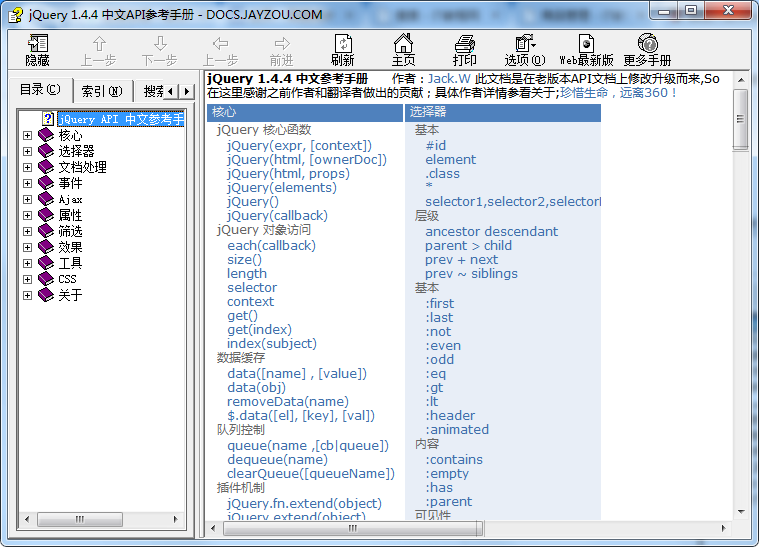Viewport: 759px width, 547px height.
Task: Switch to the 目录 (Contents) tab
Action: click(x=41, y=90)
